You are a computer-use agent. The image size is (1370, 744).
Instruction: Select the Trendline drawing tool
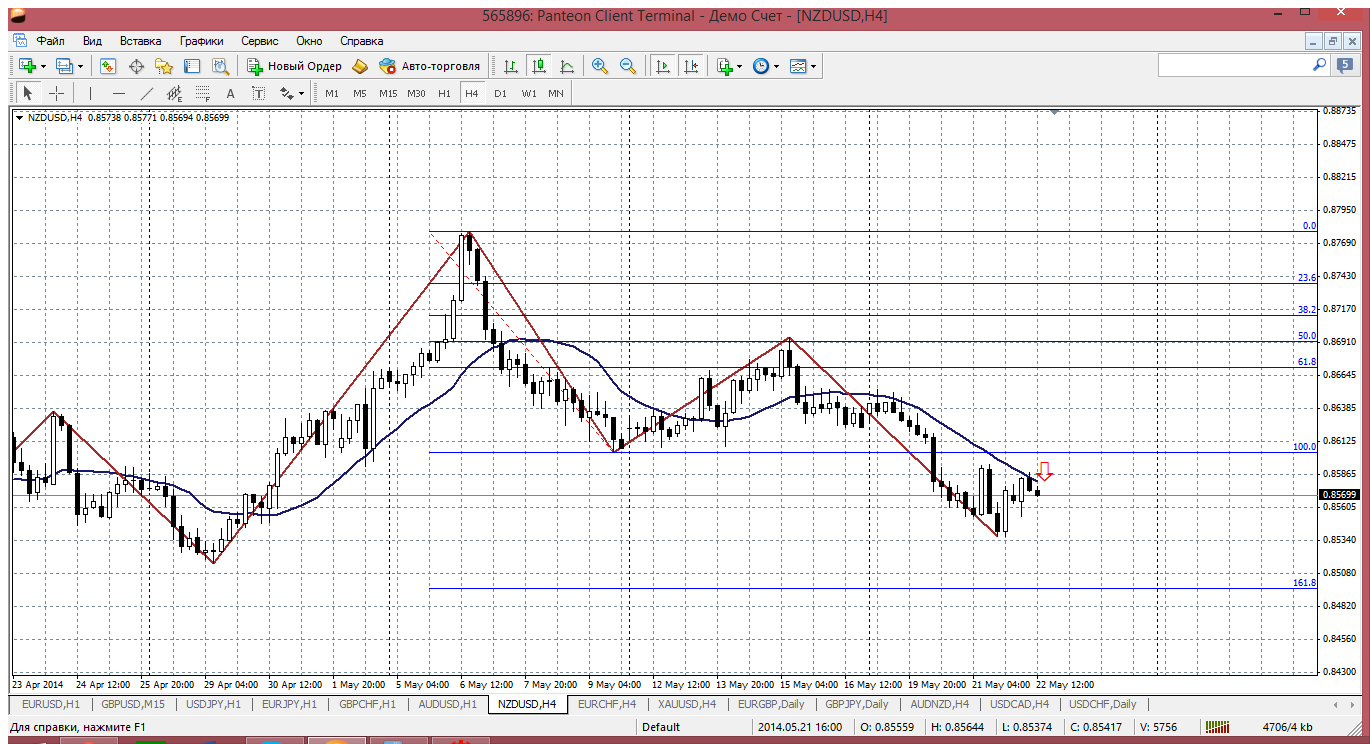pyautogui.click(x=147, y=93)
